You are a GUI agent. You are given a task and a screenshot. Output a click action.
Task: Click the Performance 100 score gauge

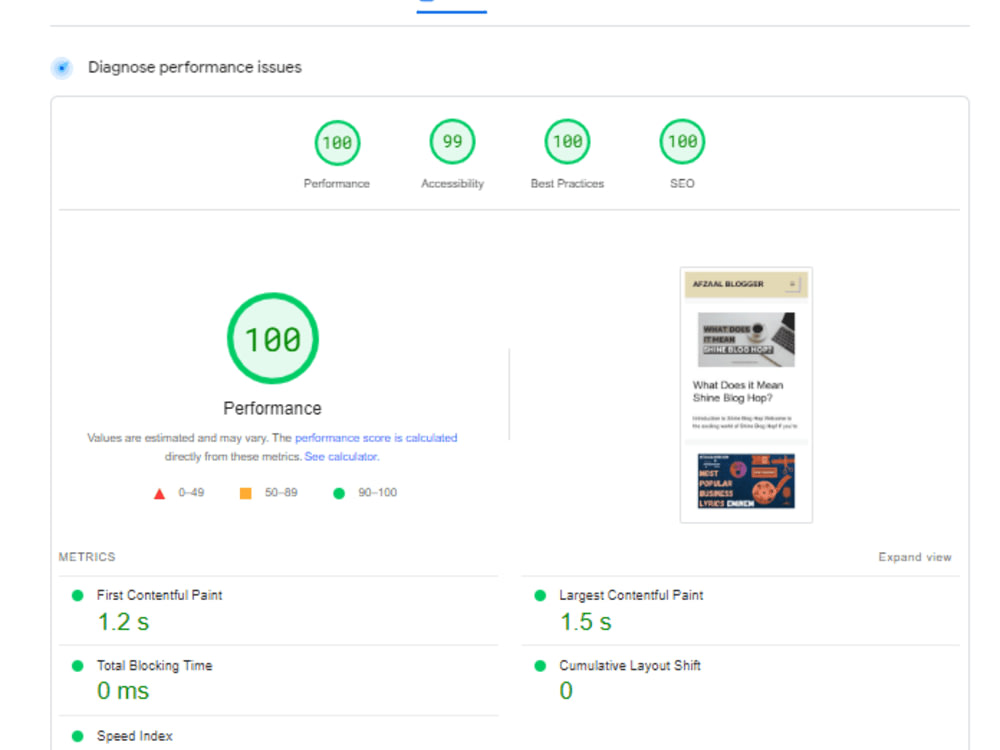pos(337,142)
